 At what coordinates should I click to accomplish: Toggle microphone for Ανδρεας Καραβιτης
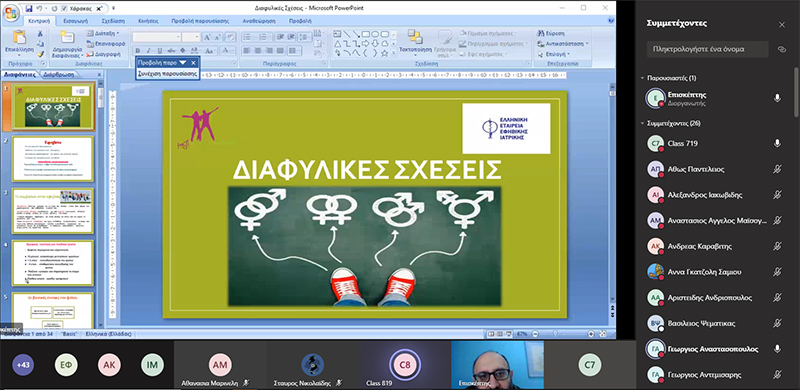[777, 247]
